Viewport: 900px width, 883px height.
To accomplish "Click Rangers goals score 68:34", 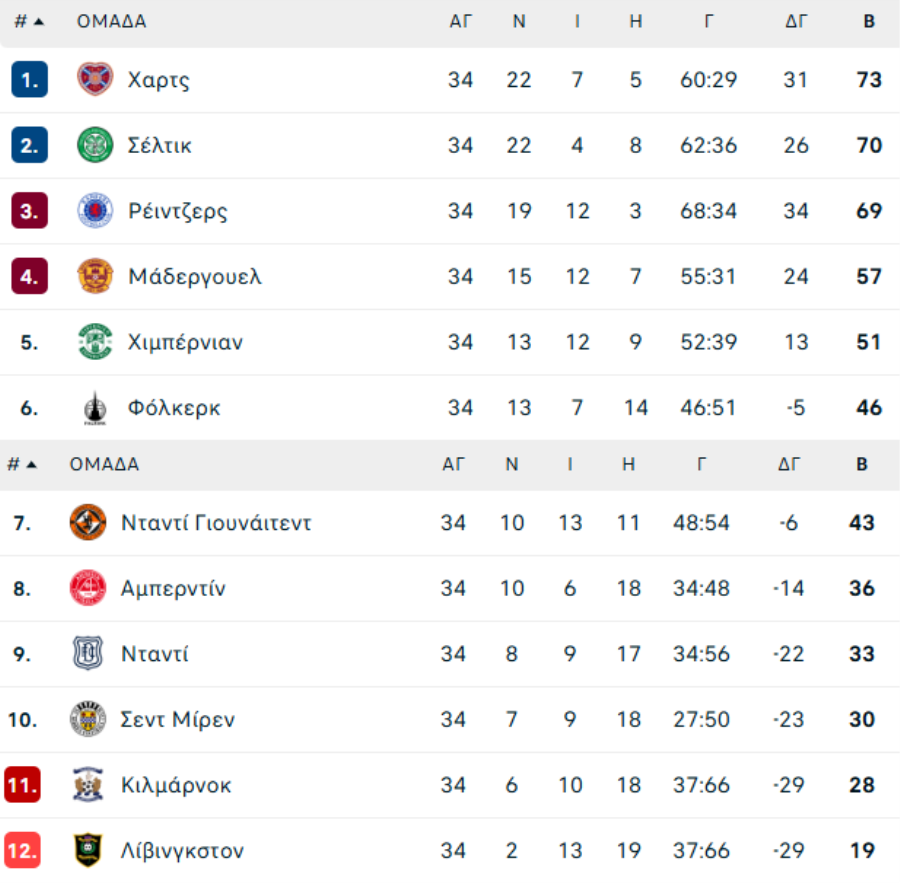I will tap(708, 211).
